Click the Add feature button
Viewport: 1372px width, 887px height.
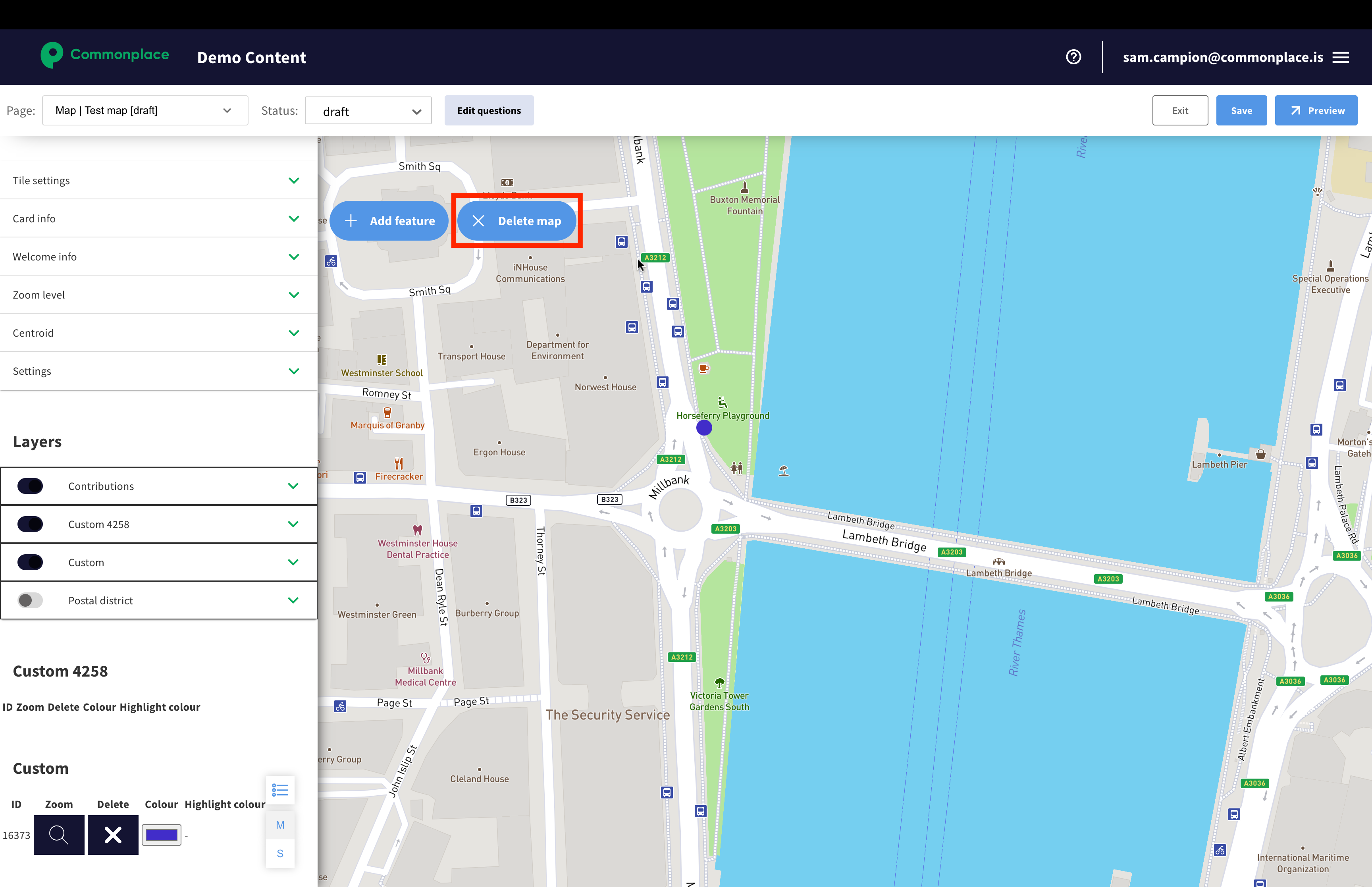click(x=390, y=221)
